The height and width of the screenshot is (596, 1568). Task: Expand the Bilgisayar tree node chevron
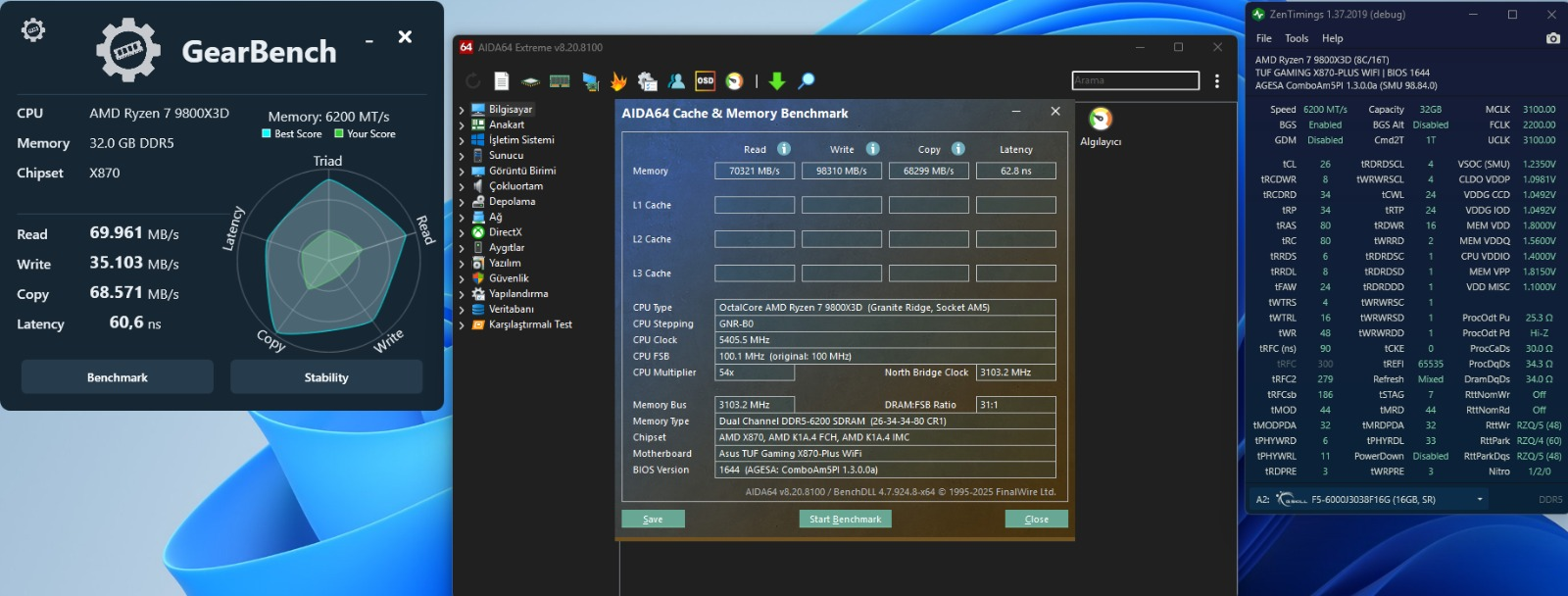pos(462,110)
